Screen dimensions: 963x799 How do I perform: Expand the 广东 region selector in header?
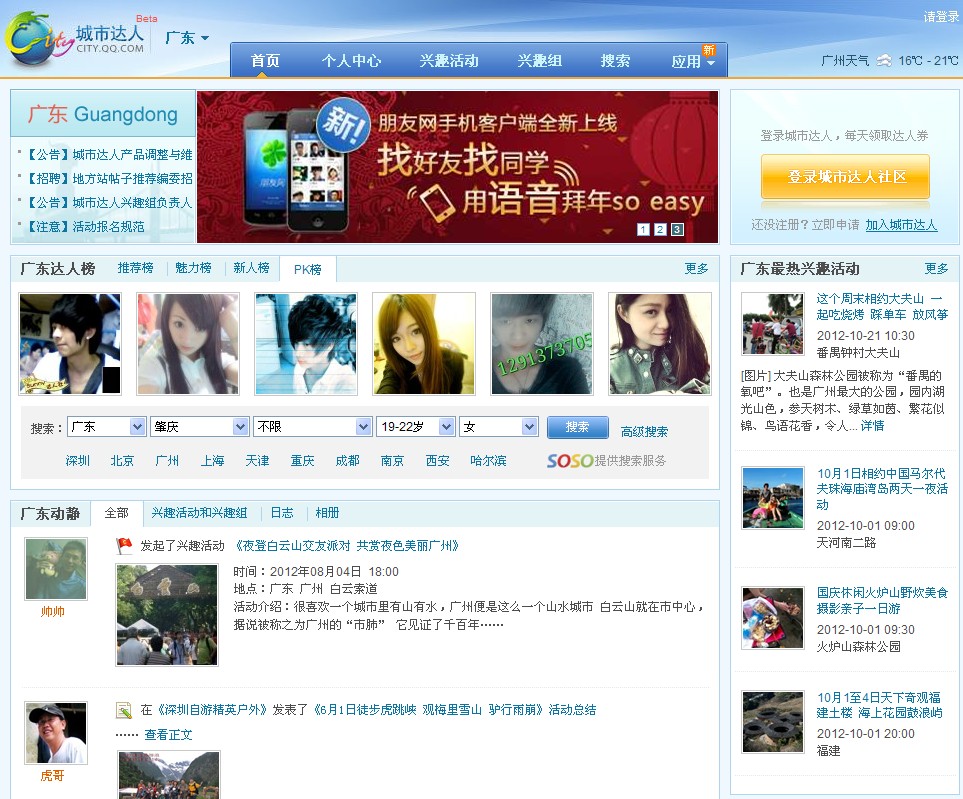[x=187, y=38]
